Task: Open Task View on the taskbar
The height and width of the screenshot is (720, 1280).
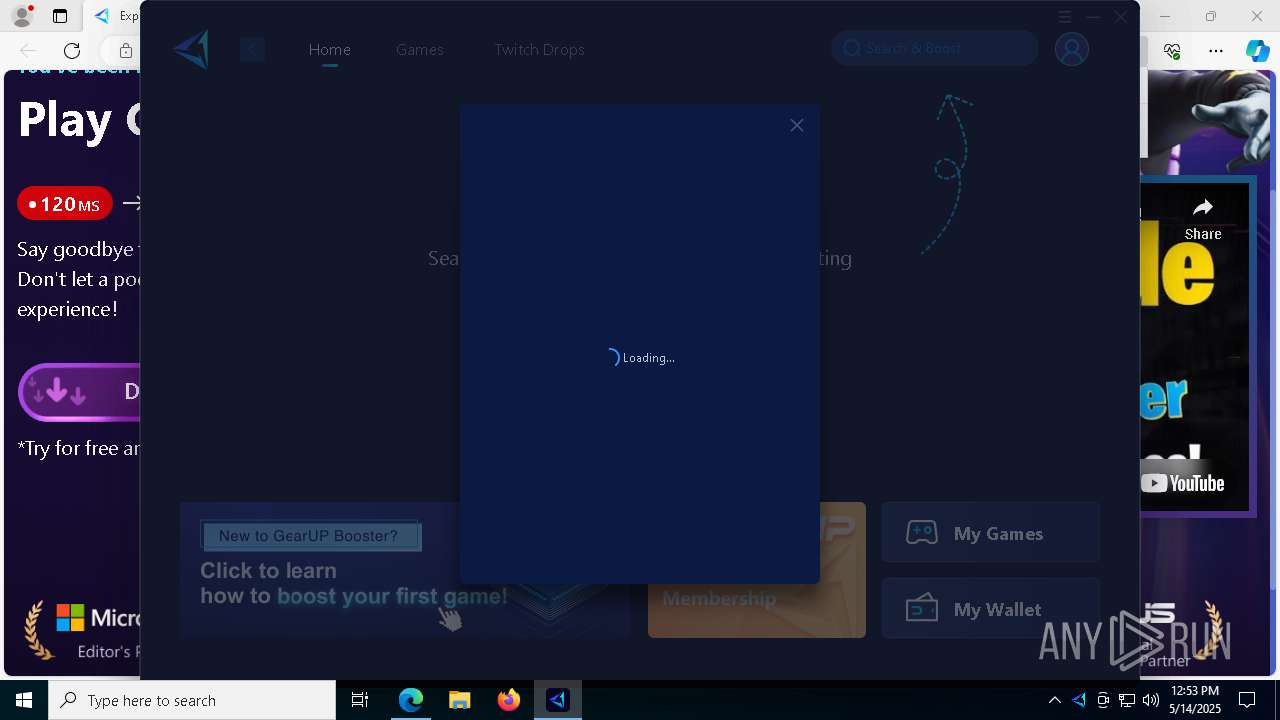Action: (360, 700)
